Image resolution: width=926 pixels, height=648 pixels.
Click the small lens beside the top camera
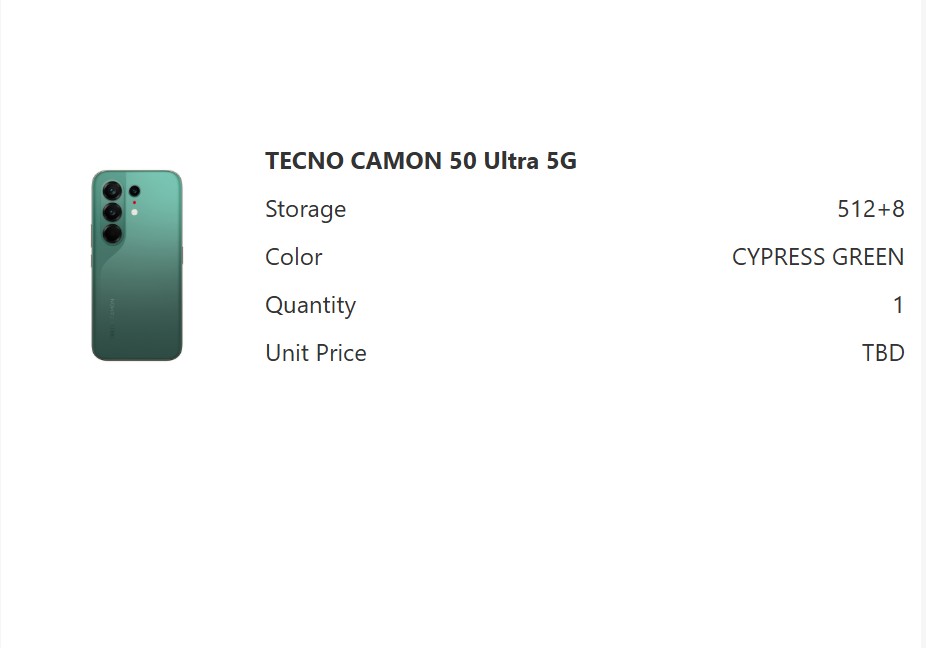click(x=134, y=191)
